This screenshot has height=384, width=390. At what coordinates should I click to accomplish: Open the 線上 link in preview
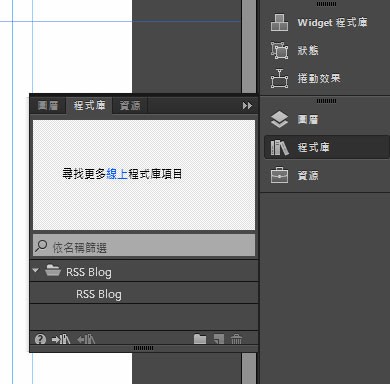117,174
